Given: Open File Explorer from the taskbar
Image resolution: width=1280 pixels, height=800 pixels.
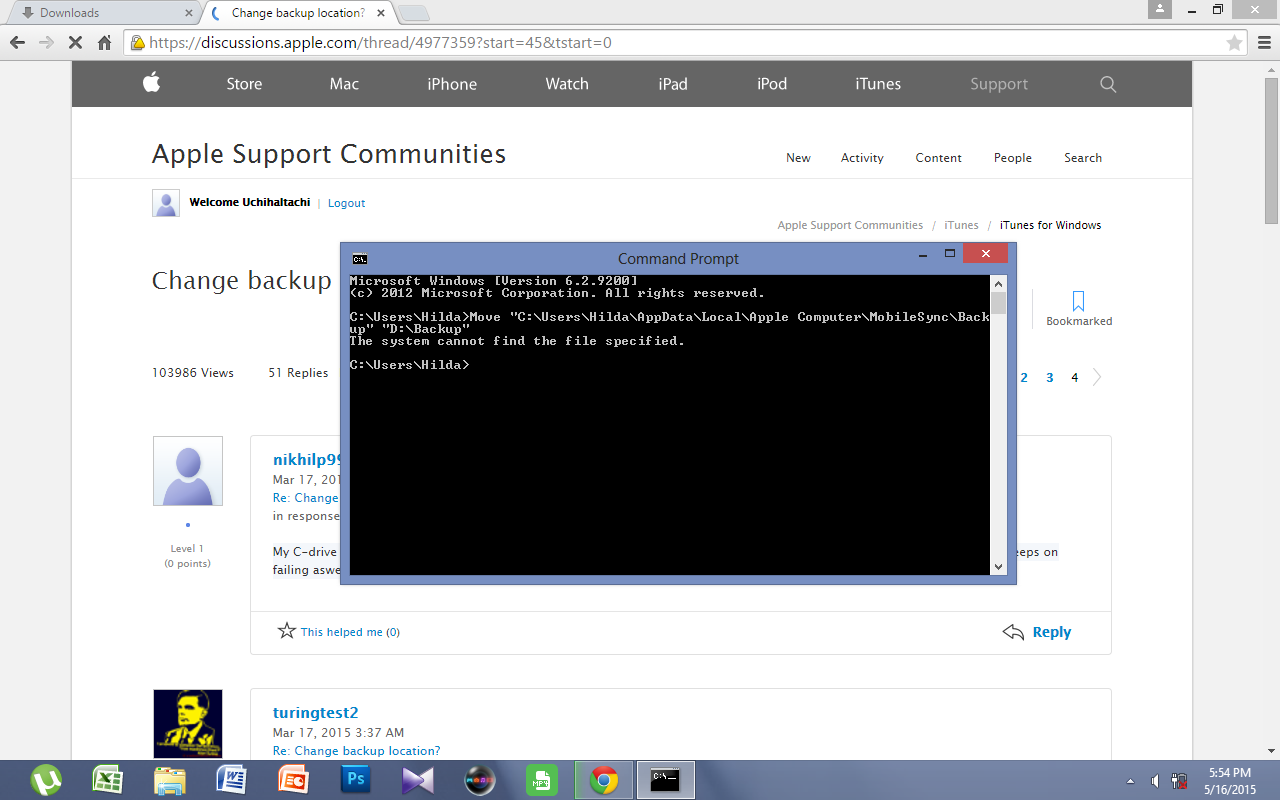Looking at the screenshot, I should [x=170, y=780].
